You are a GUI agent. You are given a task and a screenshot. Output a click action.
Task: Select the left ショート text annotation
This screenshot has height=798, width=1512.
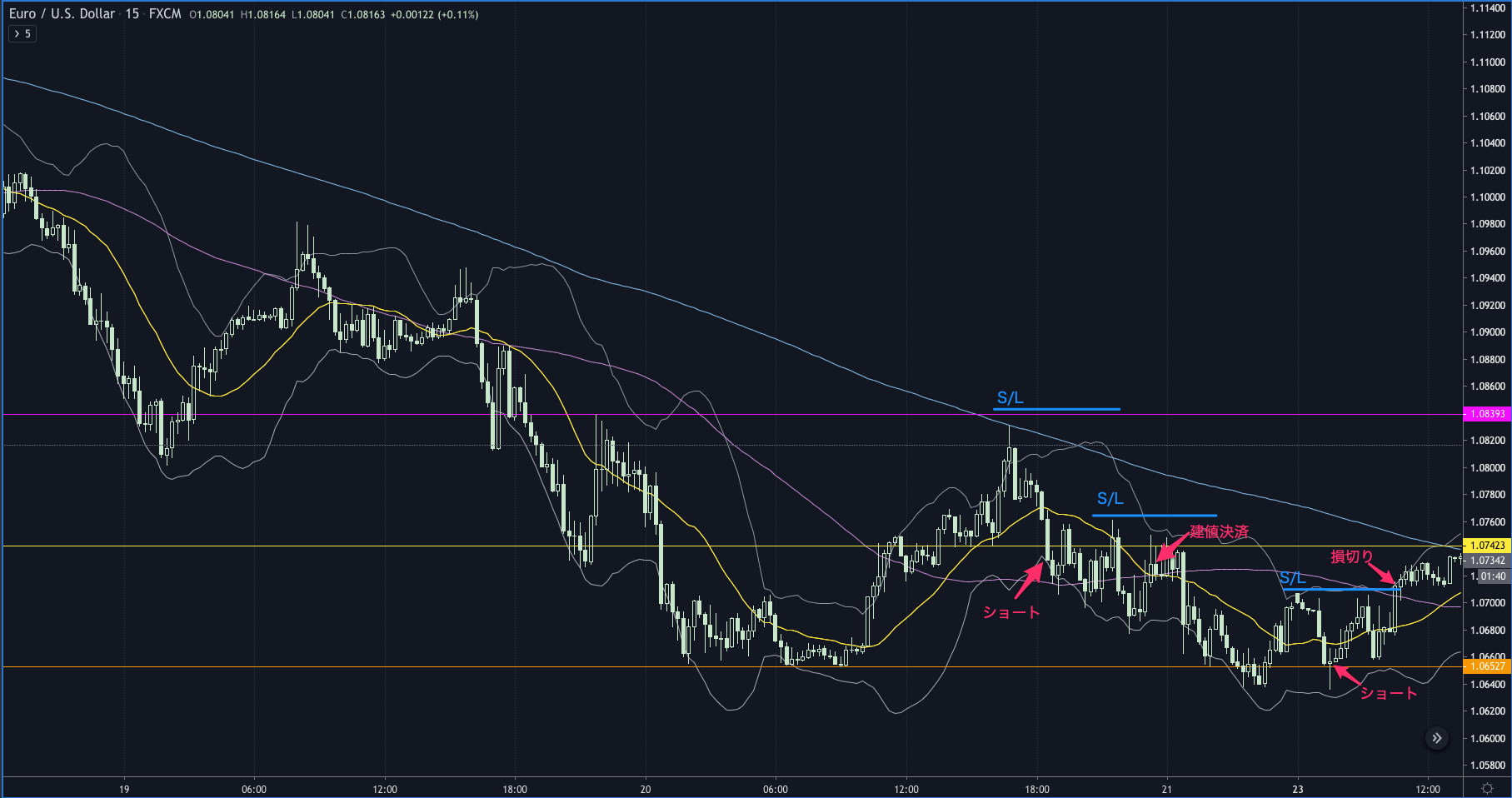click(x=1011, y=612)
